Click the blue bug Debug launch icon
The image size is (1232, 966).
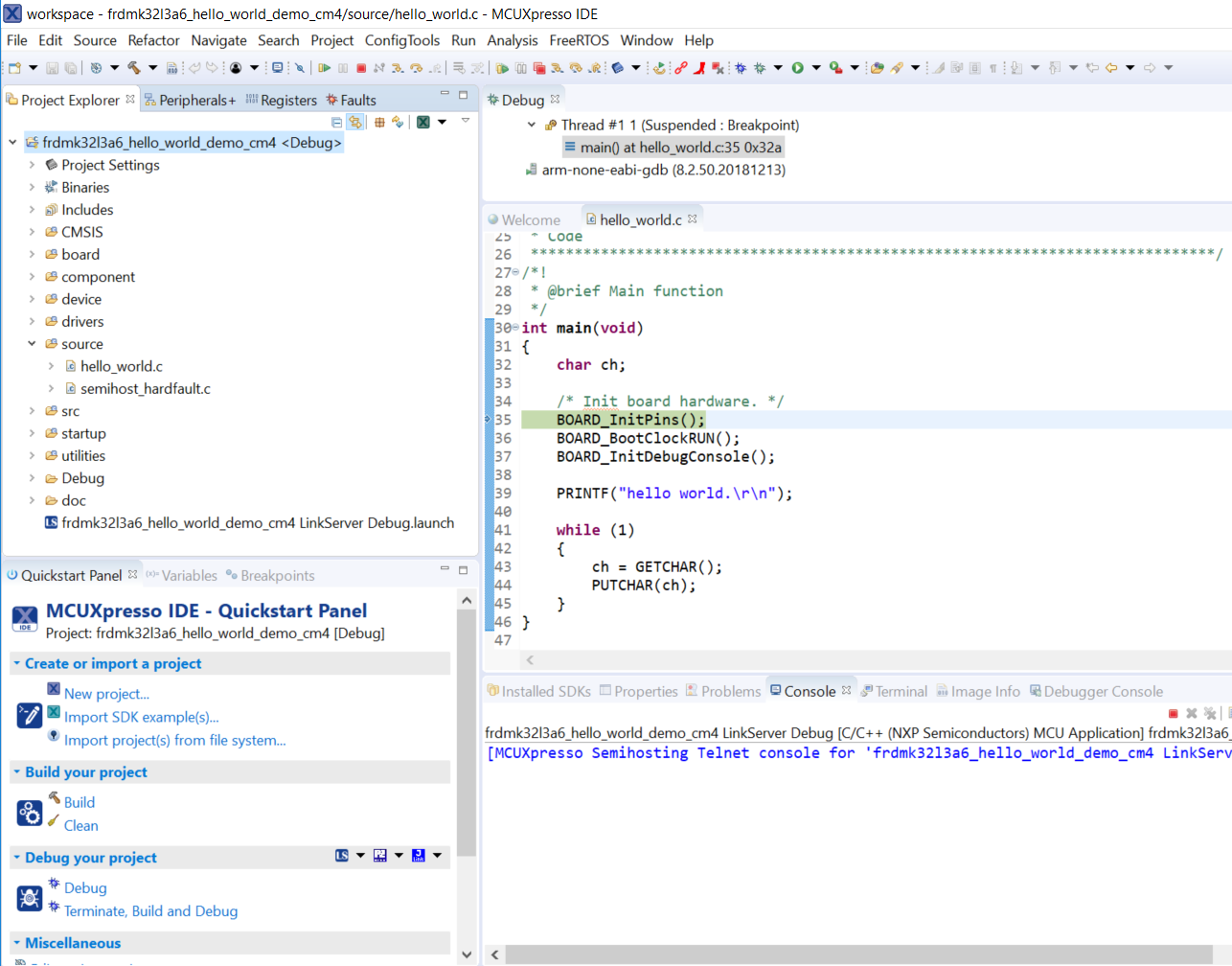pos(741,68)
